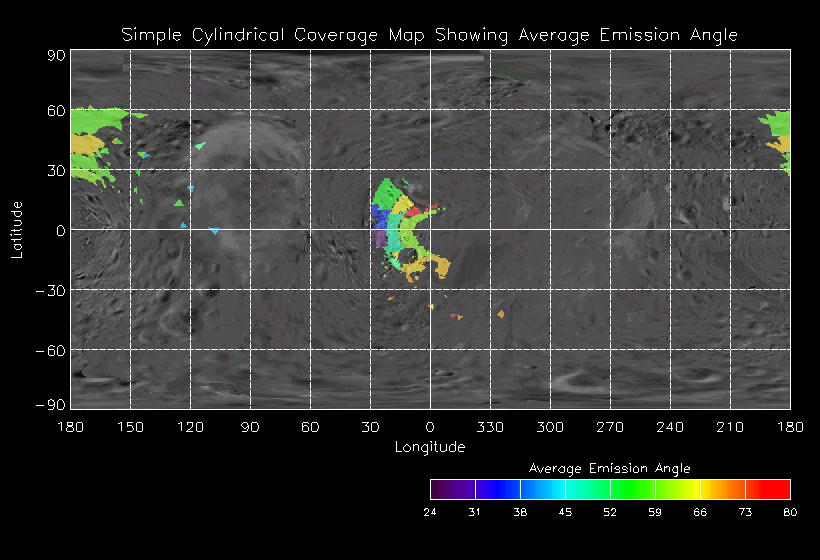Click the 330 longitude tick label
The width and height of the screenshot is (820, 560).
[490, 427]
